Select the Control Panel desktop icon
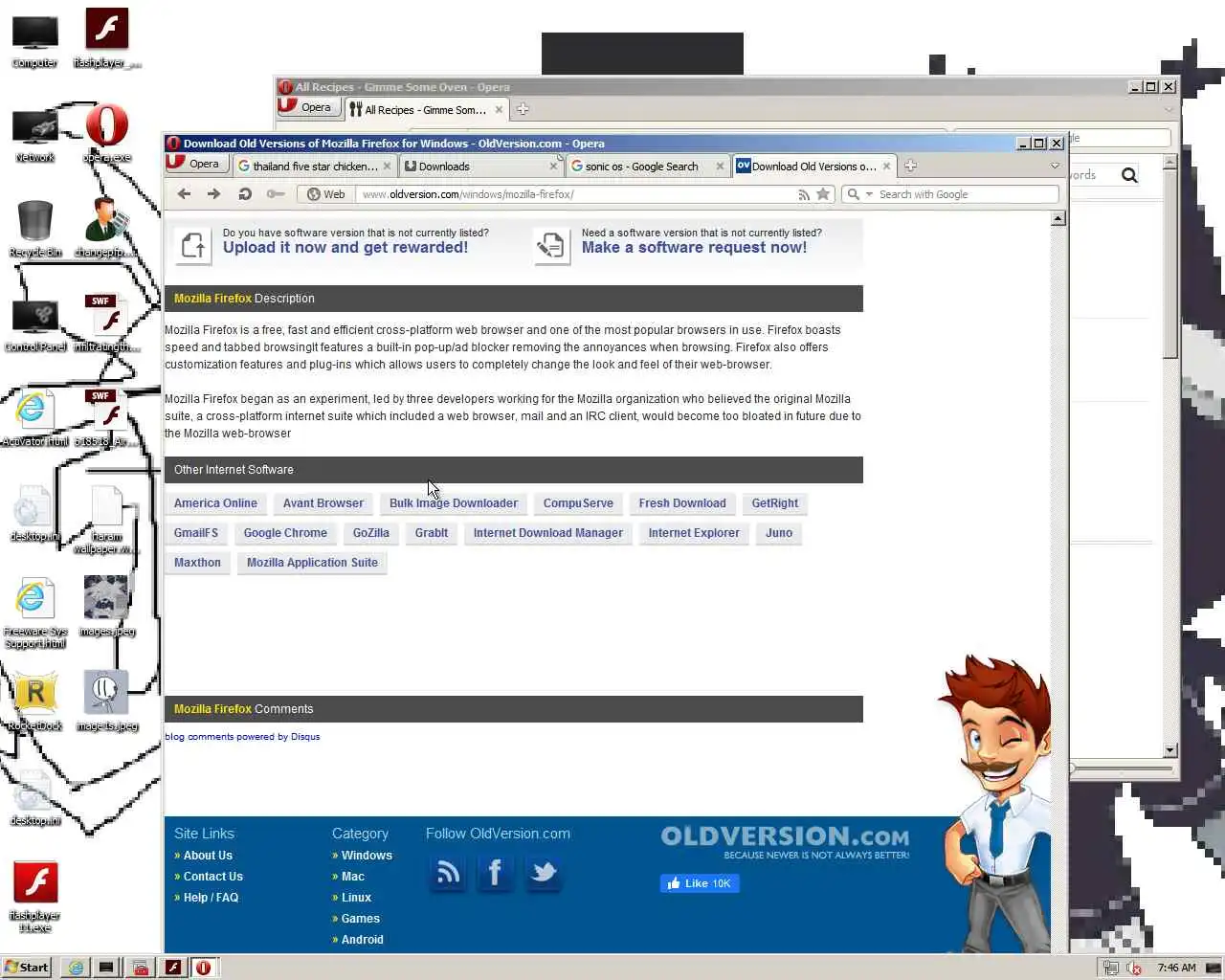The height and width of the screenshot is (980, 1225). coord(35,323)
